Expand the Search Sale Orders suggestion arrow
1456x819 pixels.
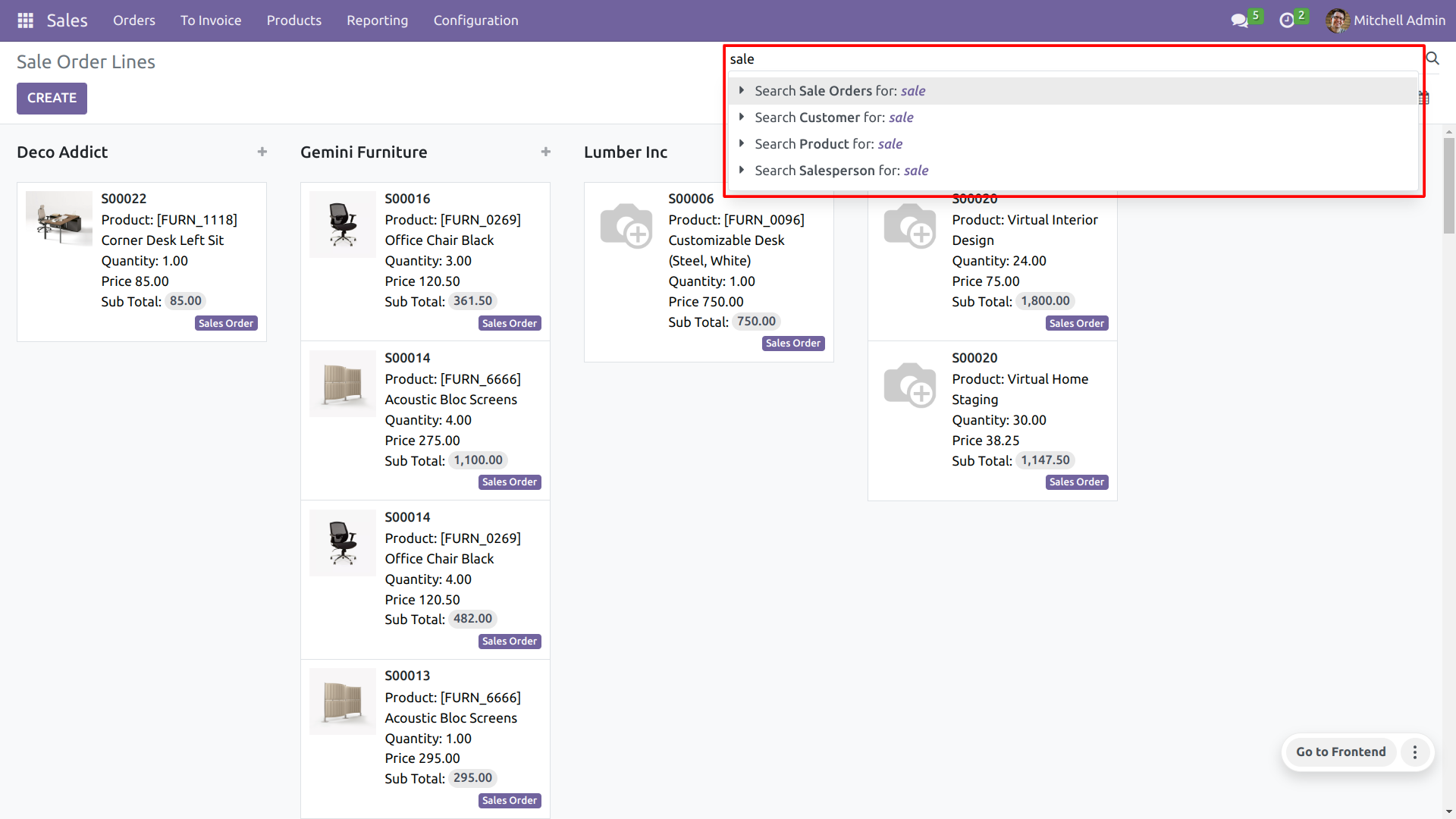742,90
